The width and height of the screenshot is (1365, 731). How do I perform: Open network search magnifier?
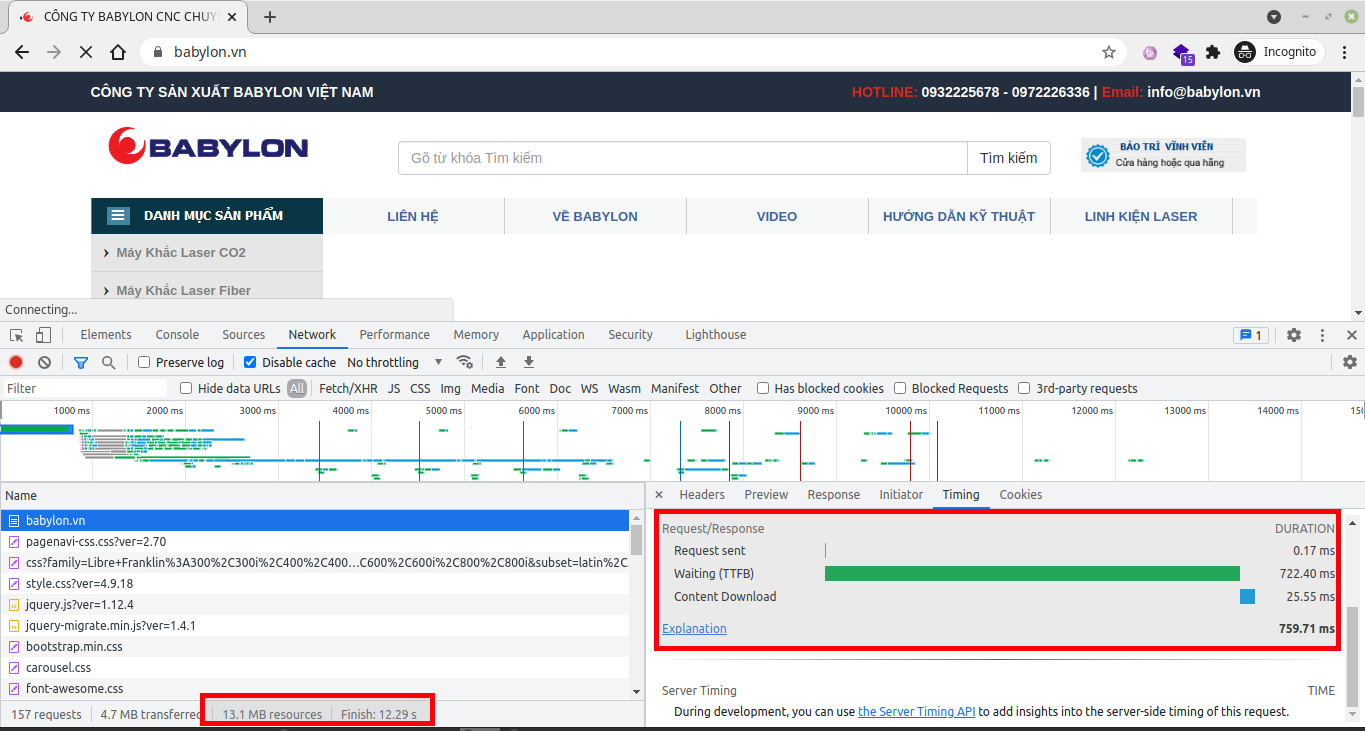[x=108, y=362]
